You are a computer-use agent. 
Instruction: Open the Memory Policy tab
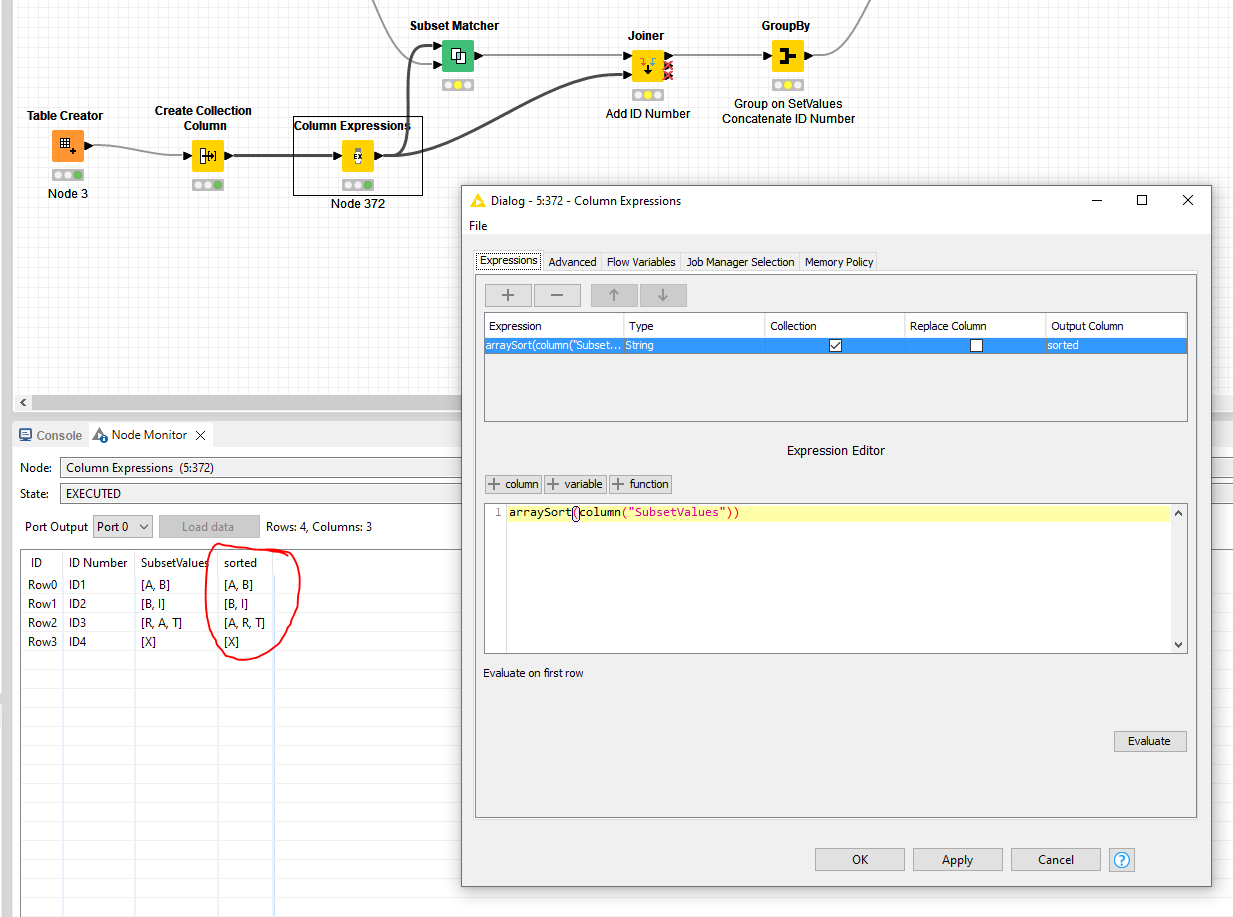point(839,262)
